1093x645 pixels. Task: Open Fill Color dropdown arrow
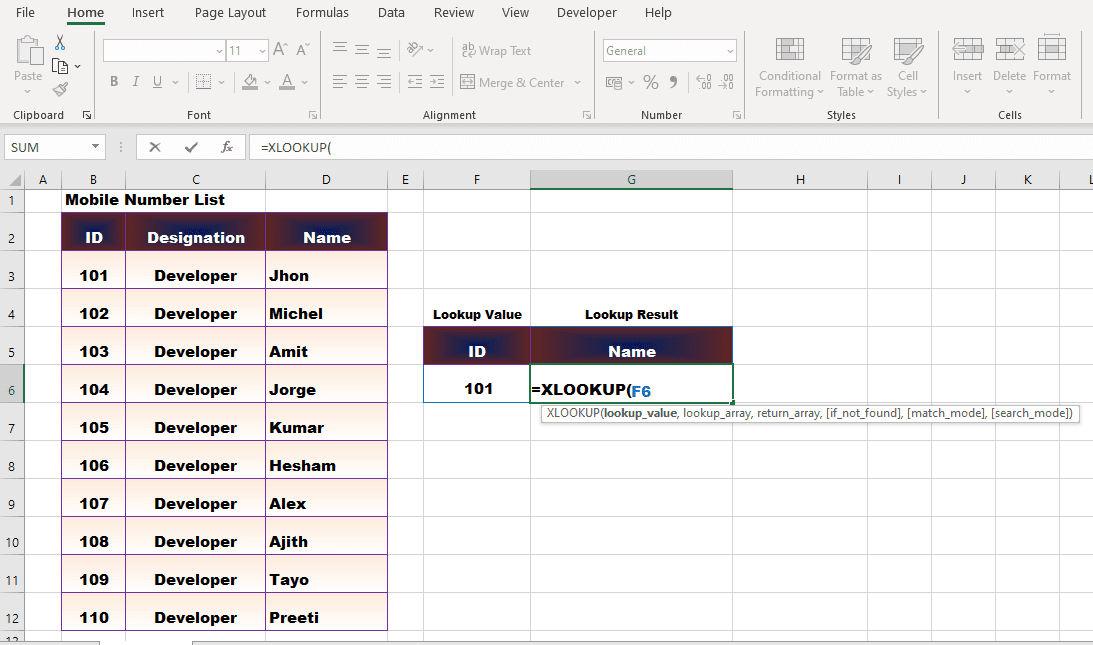pyautogui.click(x=267, y=82)
